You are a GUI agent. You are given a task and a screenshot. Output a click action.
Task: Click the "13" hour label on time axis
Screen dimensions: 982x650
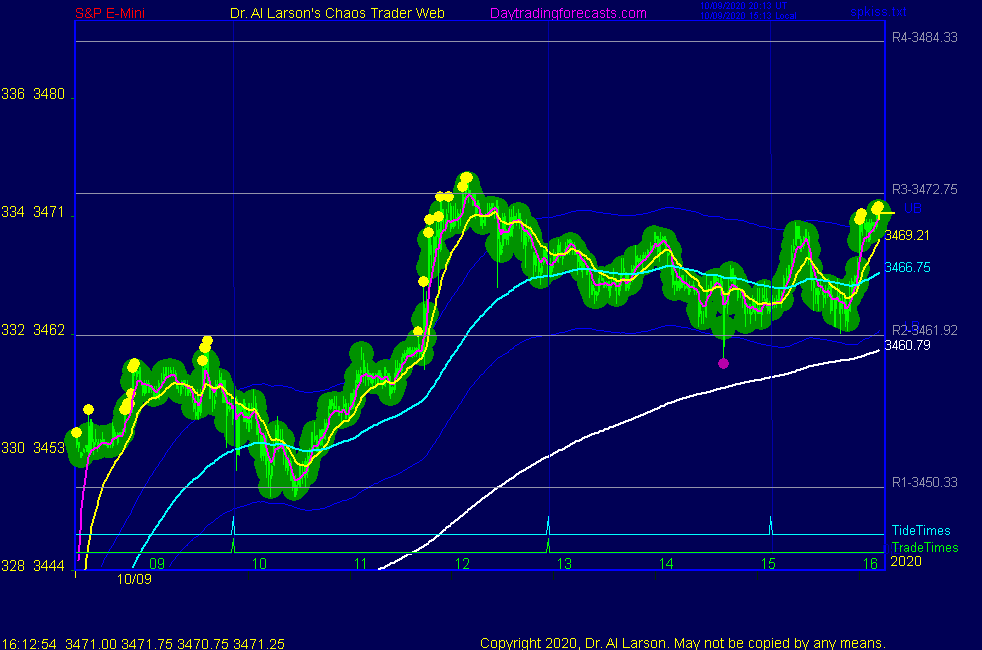(564, 564)
